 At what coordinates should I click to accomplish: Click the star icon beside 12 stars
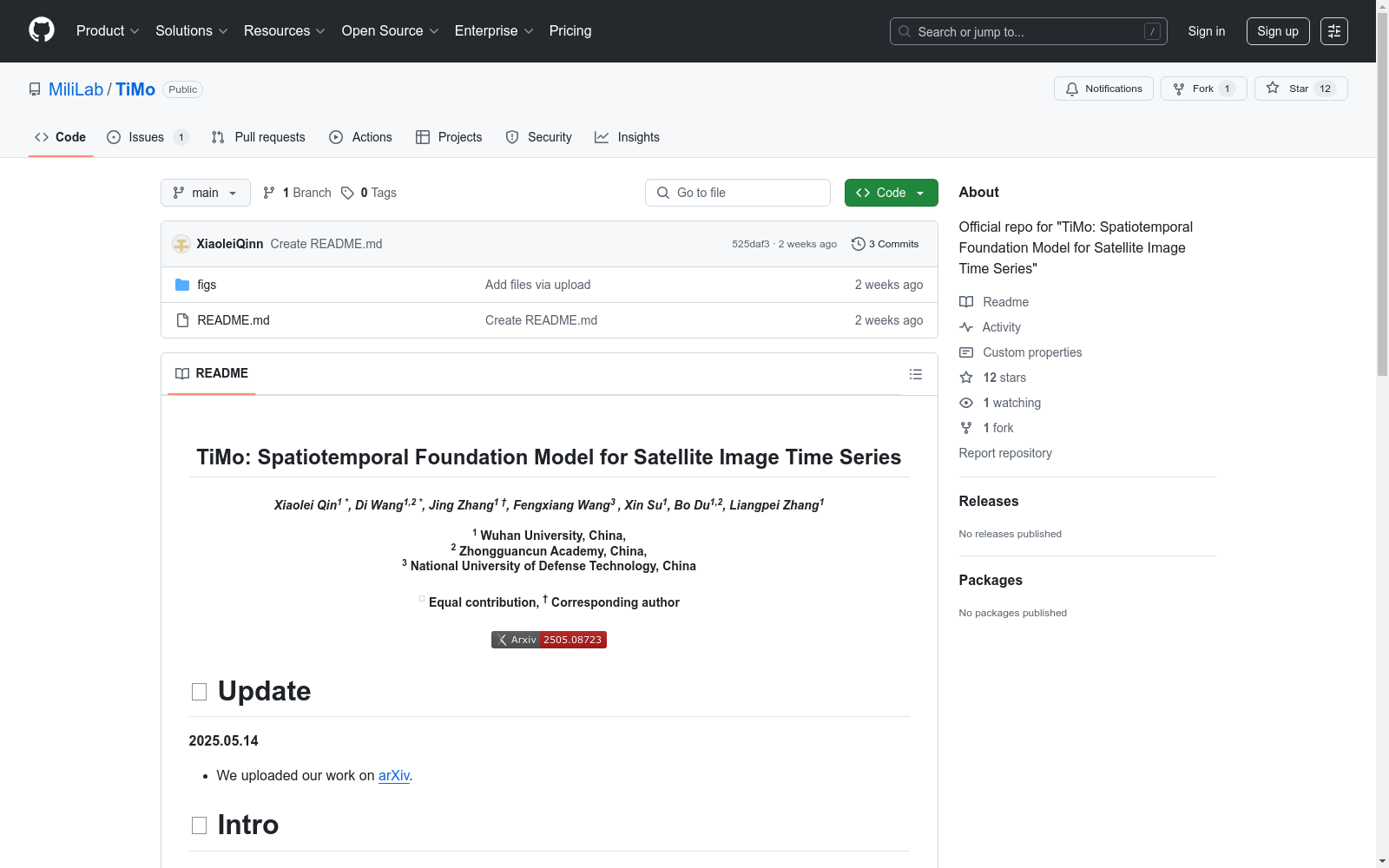pos(966,378)
